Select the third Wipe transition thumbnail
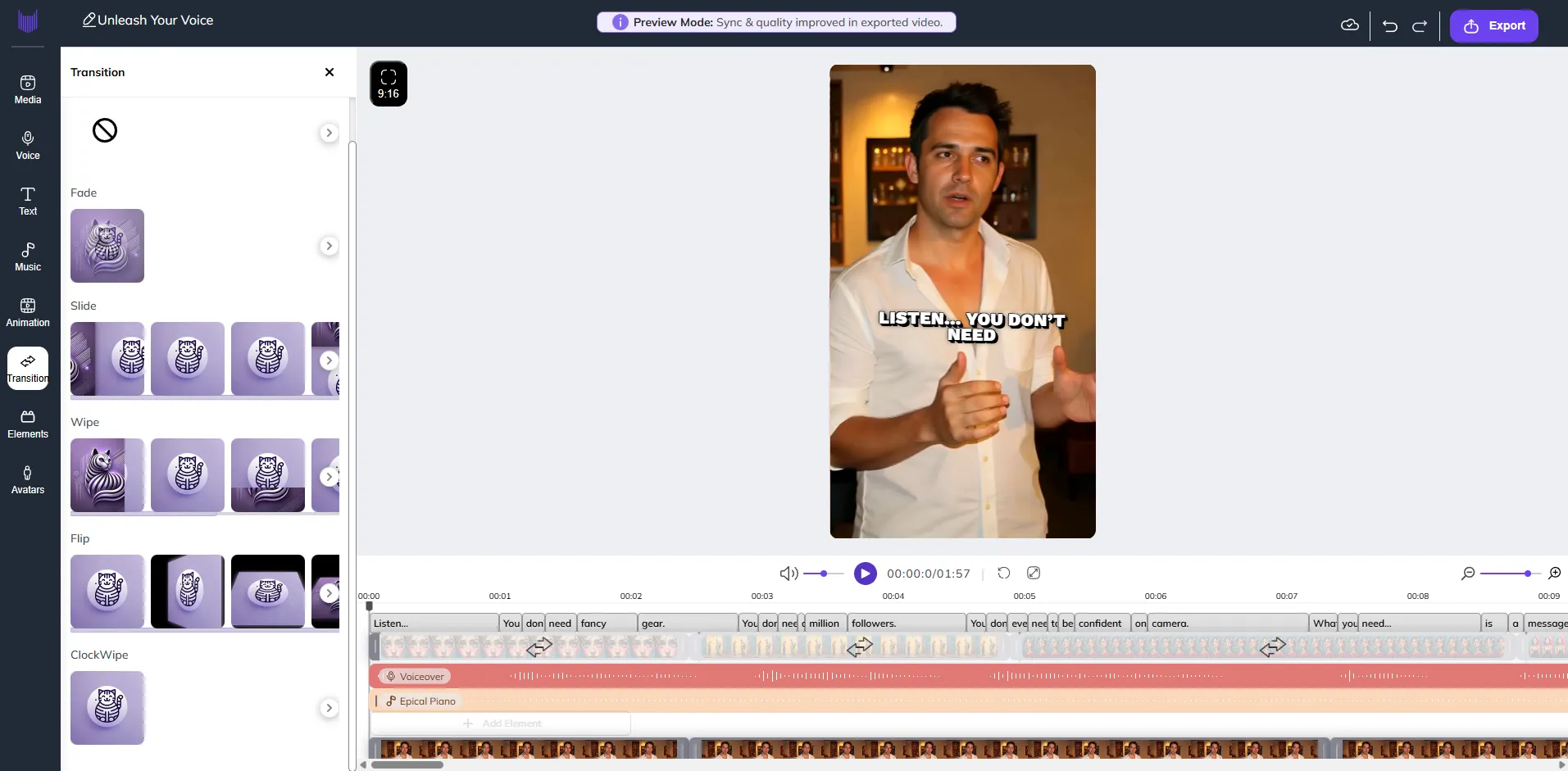The image size is (1568, 771). (x=268, y=475)
